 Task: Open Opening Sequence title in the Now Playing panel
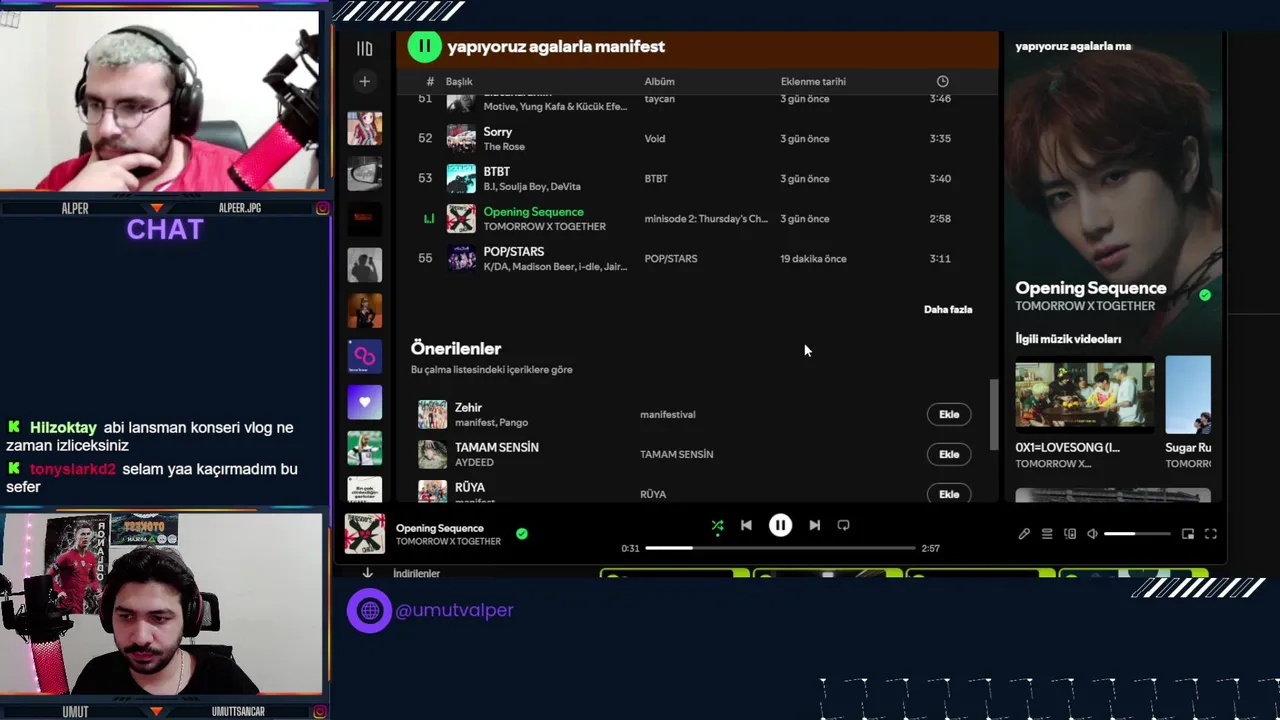pos(1090,288)
